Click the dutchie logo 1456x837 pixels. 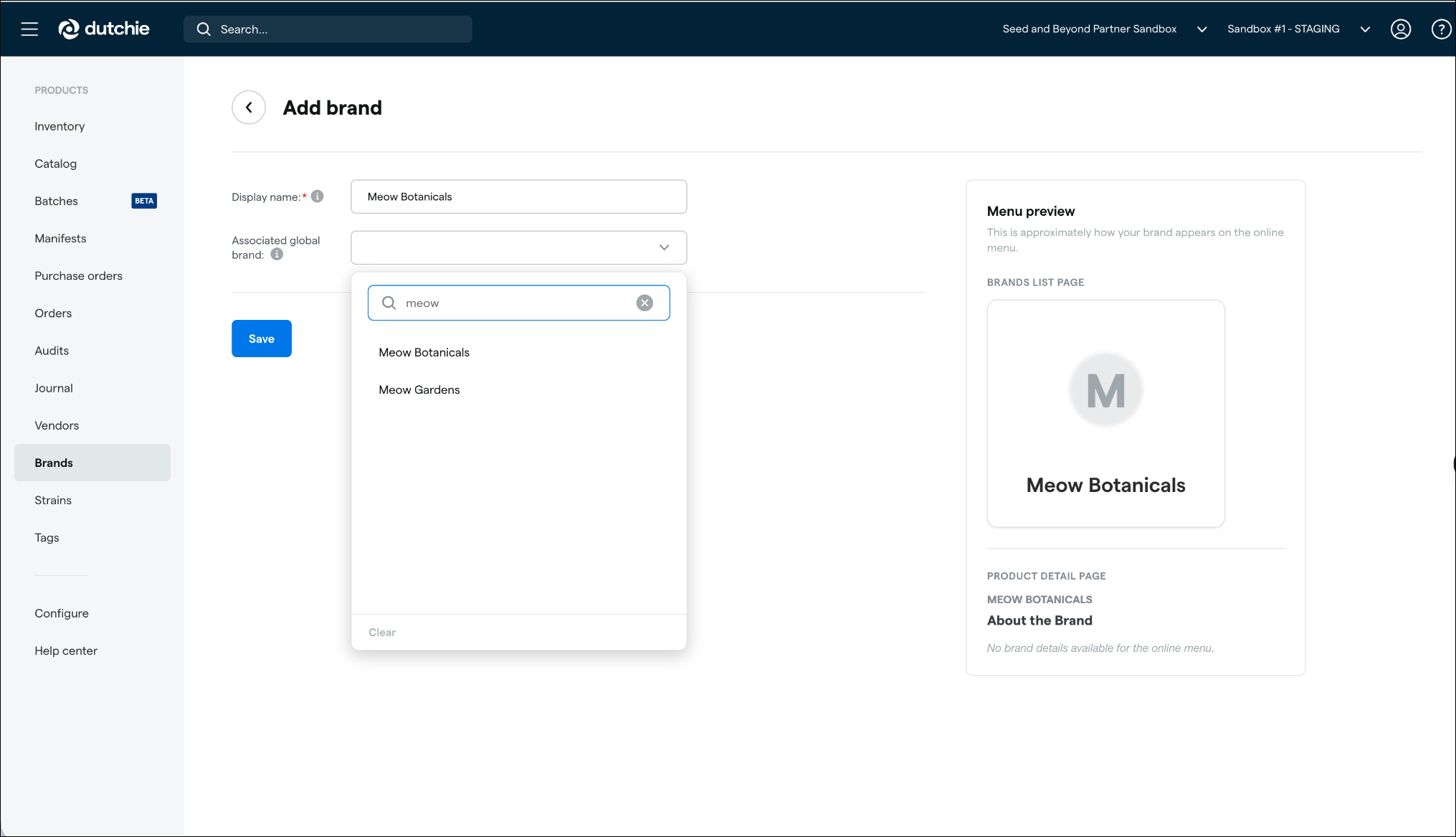coord(104,29)
